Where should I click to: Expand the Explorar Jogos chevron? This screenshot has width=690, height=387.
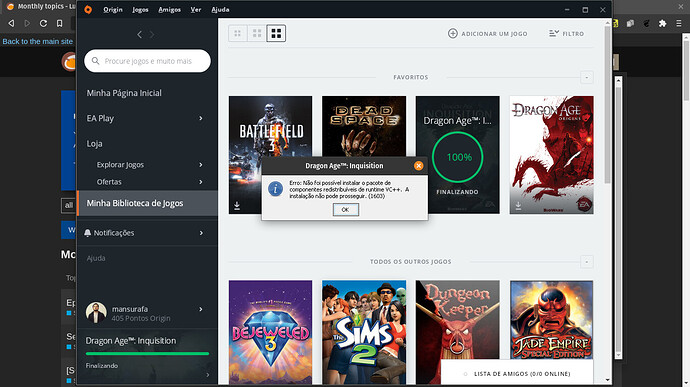coord(201,164)
